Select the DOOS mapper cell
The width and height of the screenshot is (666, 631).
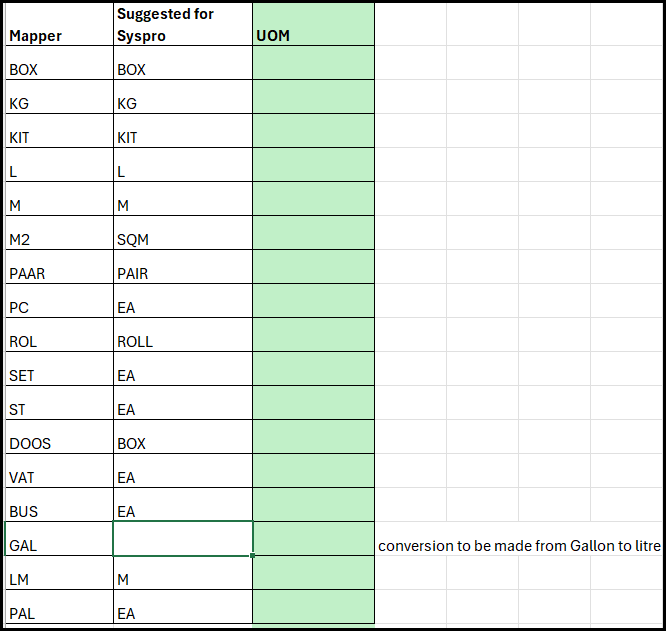[x=58, y=437]
